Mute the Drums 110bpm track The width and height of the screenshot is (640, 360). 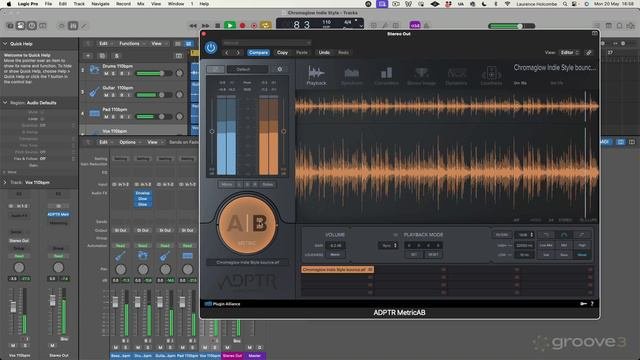pyautogui.click(x=107, y=73)
